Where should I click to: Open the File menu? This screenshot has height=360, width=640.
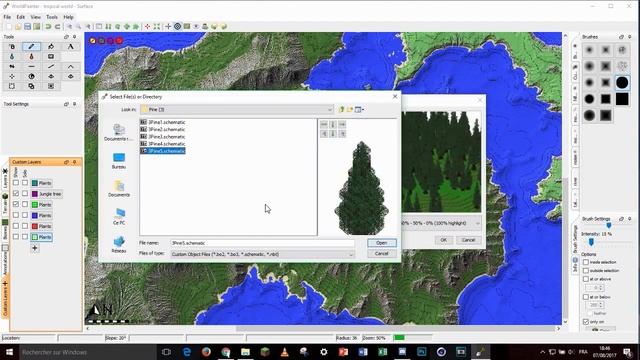(x=7, y=17)
